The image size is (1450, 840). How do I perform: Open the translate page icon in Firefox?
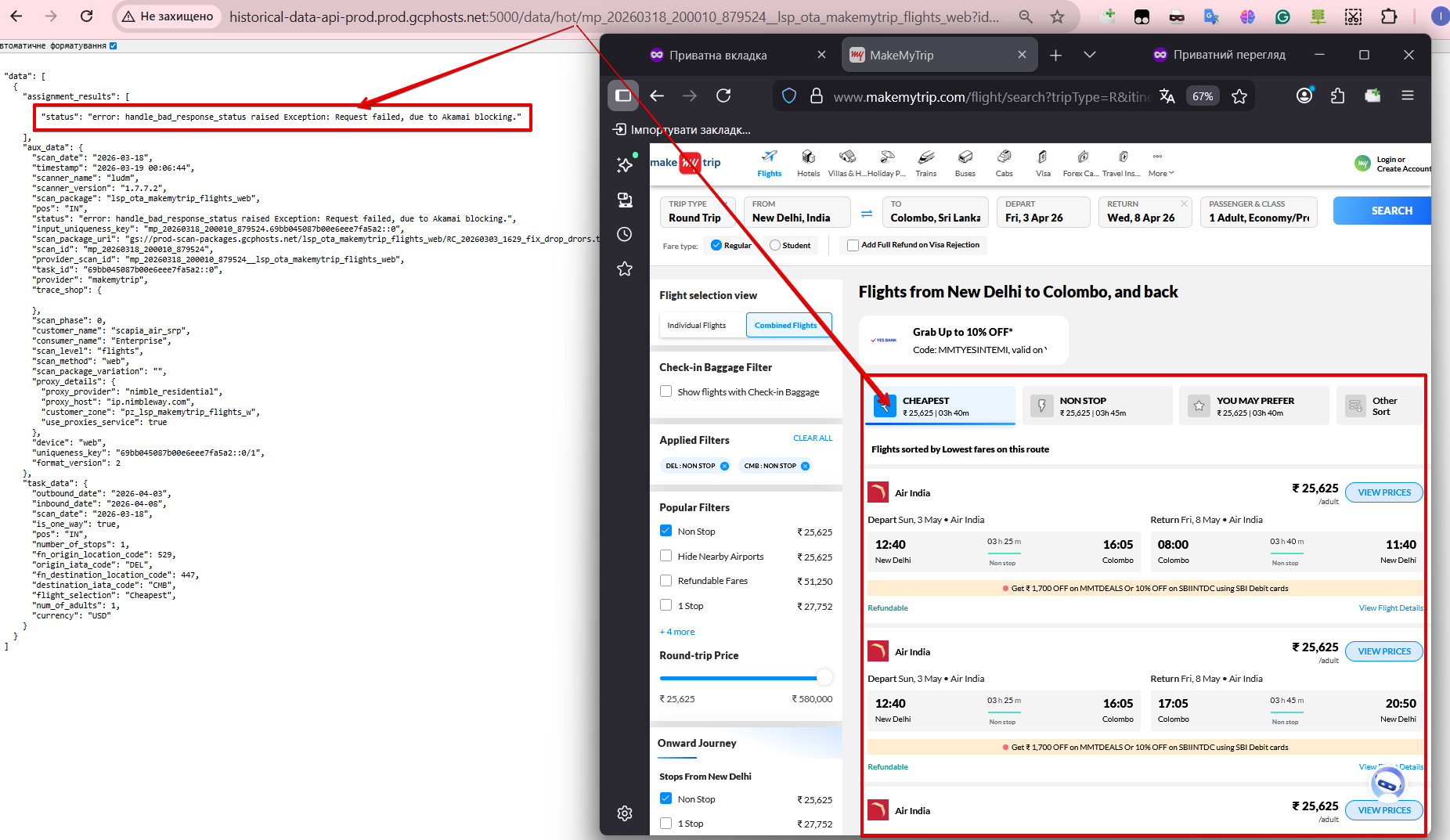(x=1167, y=96)
